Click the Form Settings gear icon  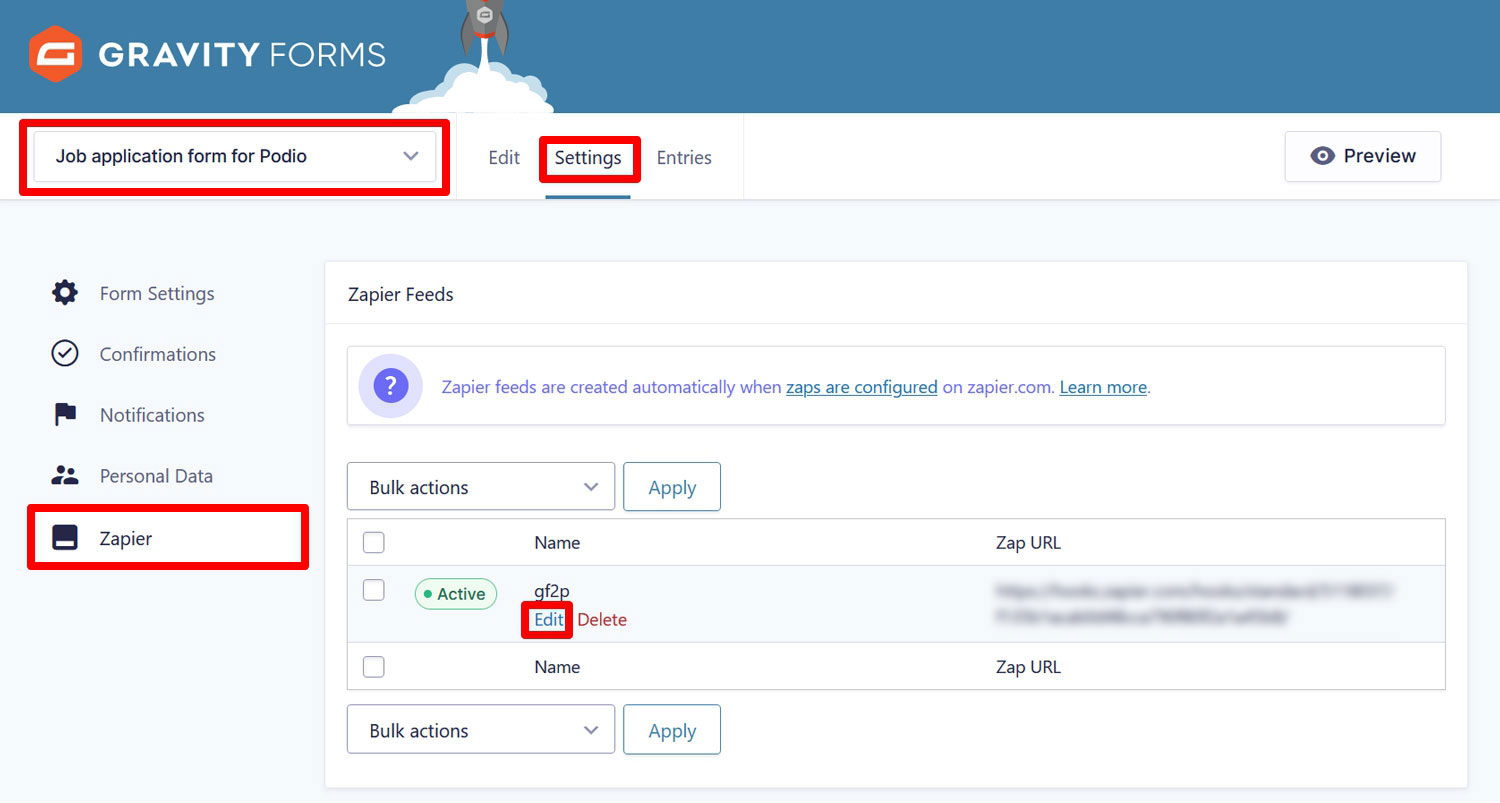65,293
